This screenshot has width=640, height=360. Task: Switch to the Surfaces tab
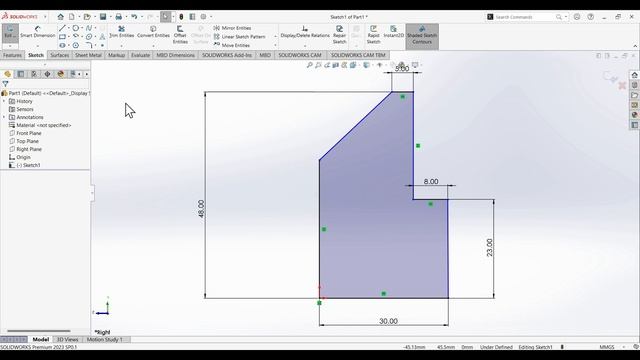tap(60, 55)
